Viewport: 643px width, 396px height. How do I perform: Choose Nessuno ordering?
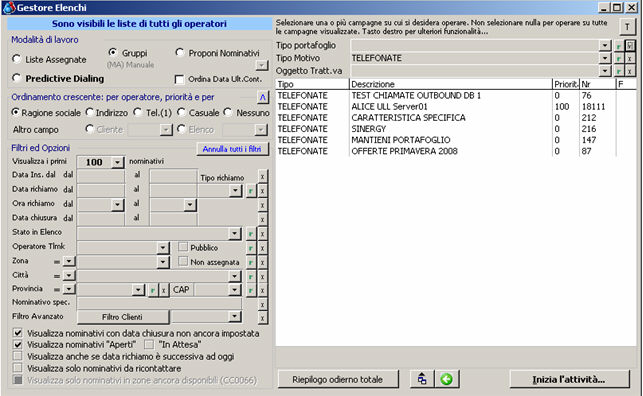(x=228, y=112)
